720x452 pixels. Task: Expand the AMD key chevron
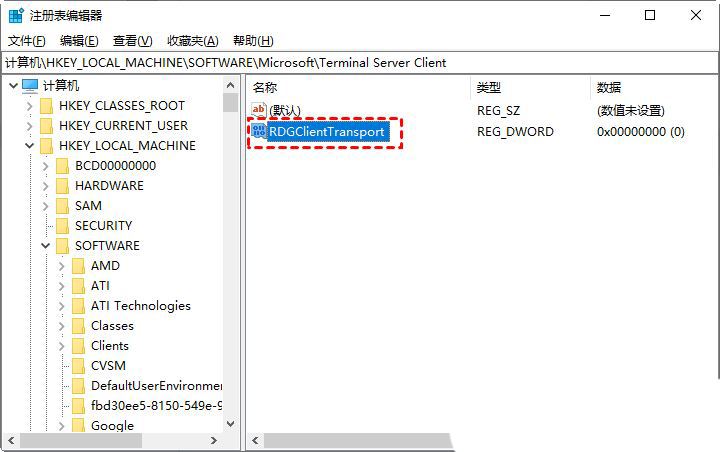(62, 266)
